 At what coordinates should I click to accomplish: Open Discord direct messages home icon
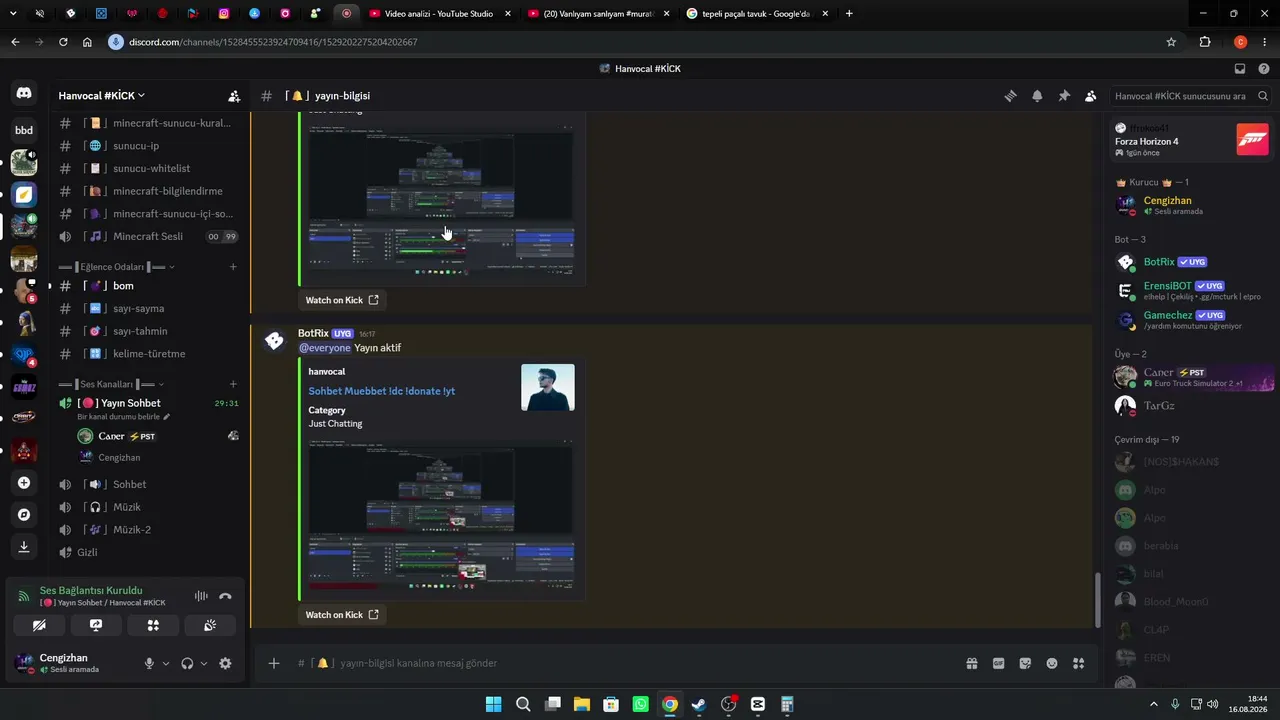coord(24,93)
